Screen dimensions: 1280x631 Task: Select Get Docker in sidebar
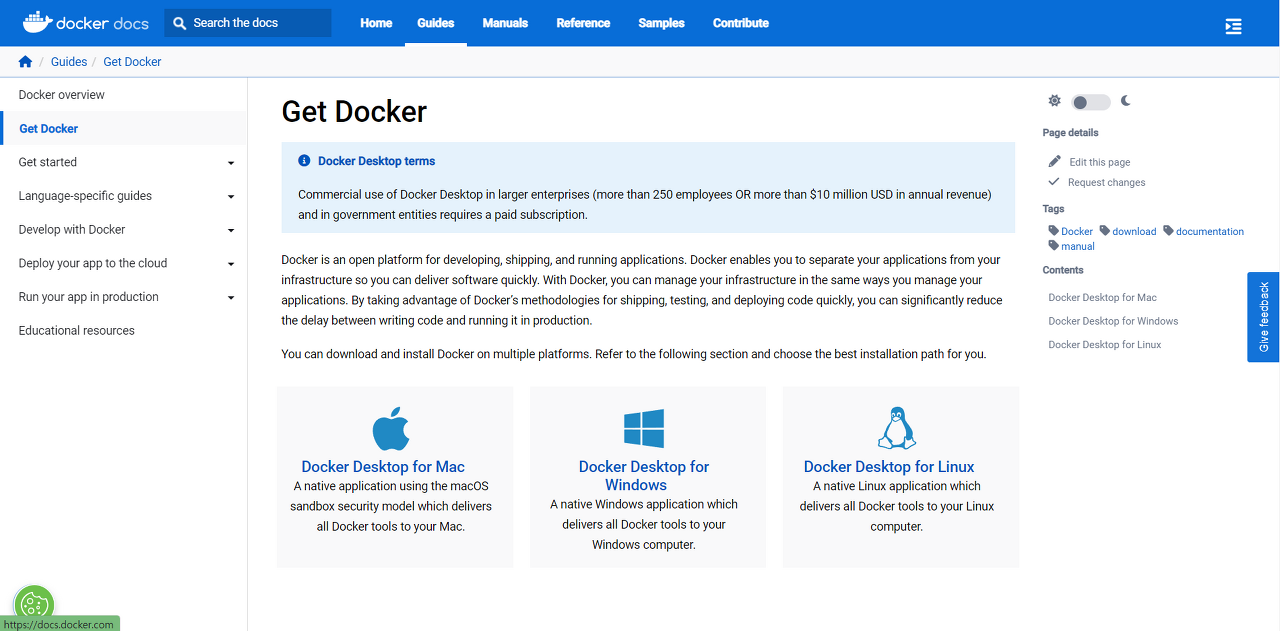pyautogui.click(x=49, y=129)
